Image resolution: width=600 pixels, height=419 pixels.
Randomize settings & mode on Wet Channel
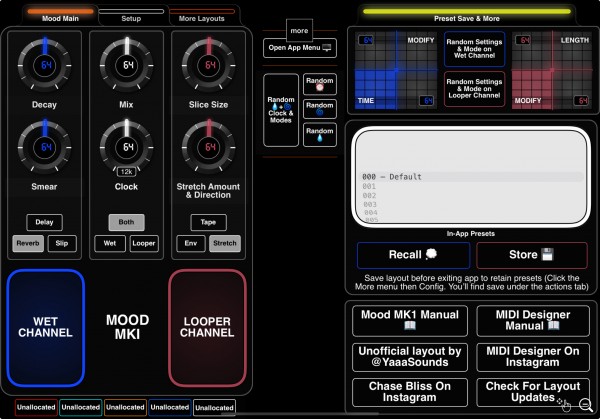pos(474,49)
